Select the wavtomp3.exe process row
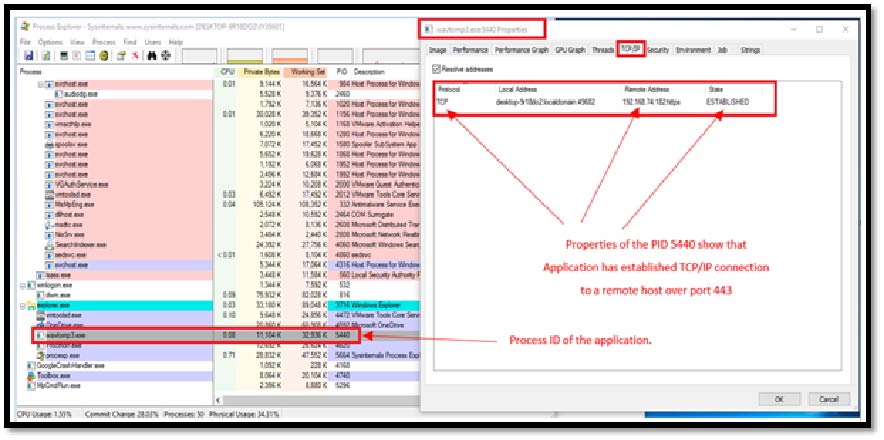884x440 pixels. pos(197,336)
